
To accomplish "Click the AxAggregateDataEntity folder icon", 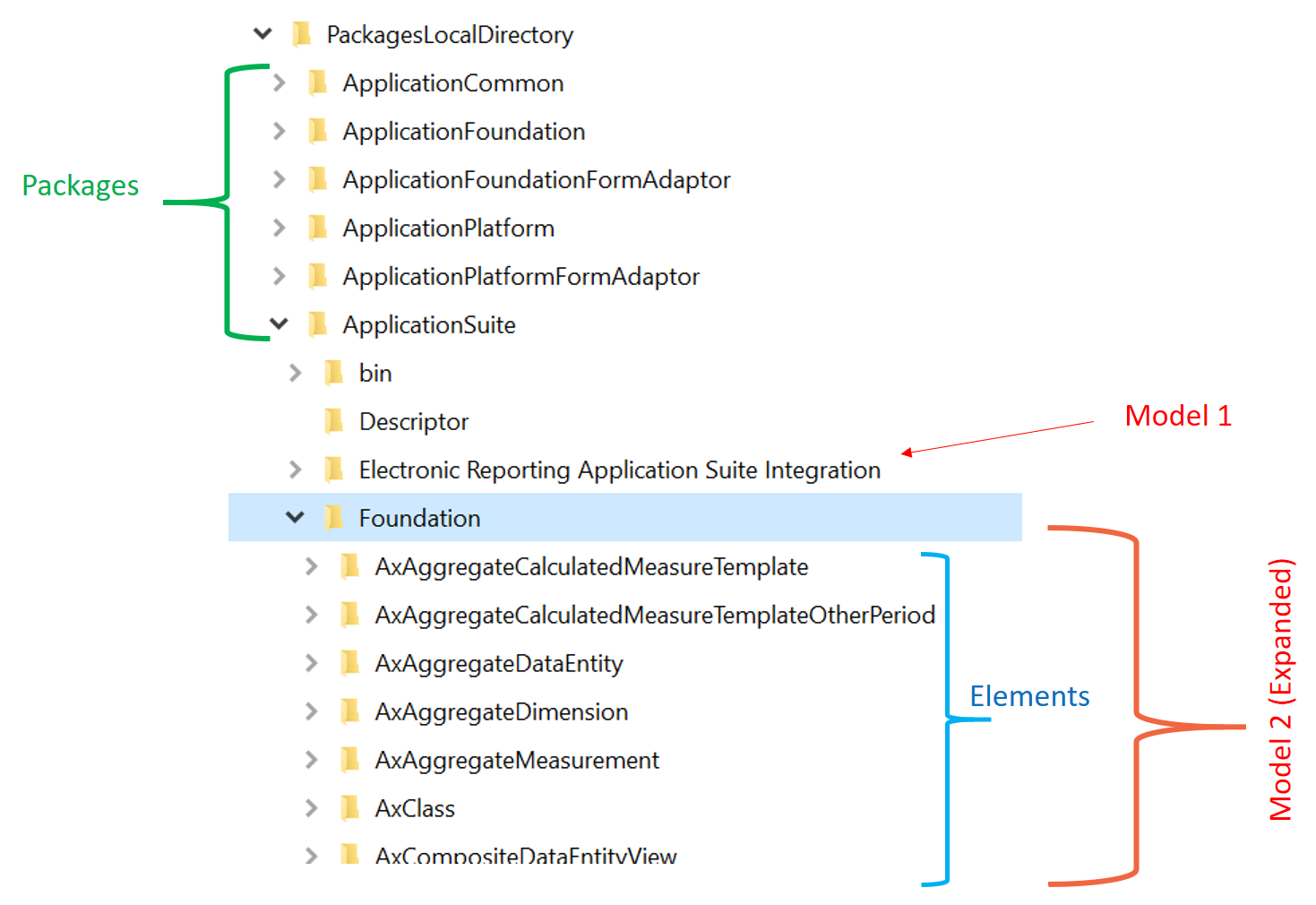I will [x=349, y=663].
